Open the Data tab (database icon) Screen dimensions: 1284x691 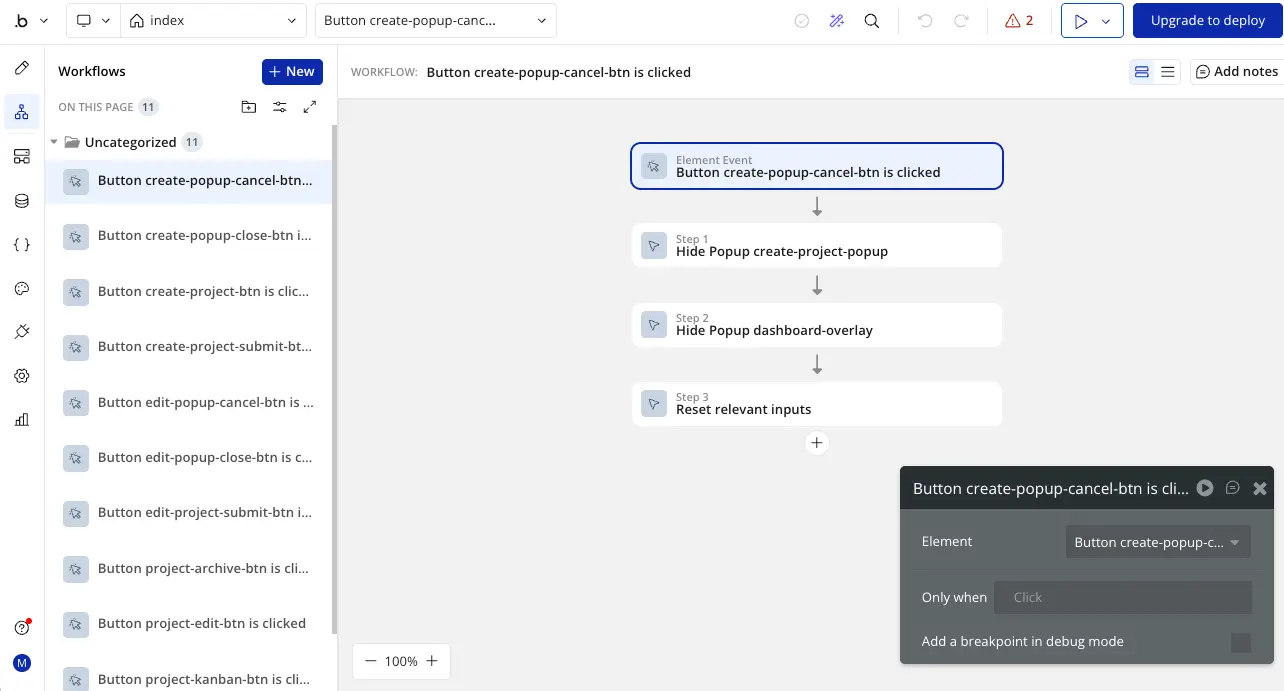point(22,200)
